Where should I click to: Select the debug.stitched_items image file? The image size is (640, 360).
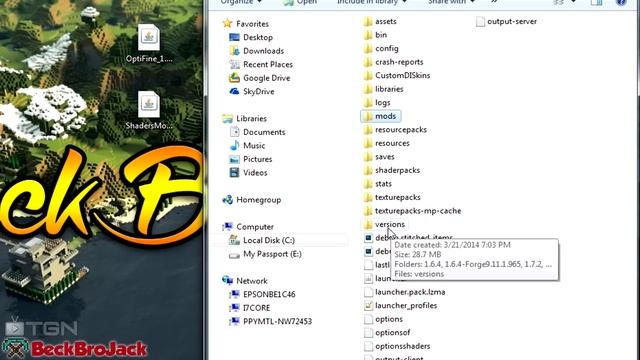[x=408, y=237]
